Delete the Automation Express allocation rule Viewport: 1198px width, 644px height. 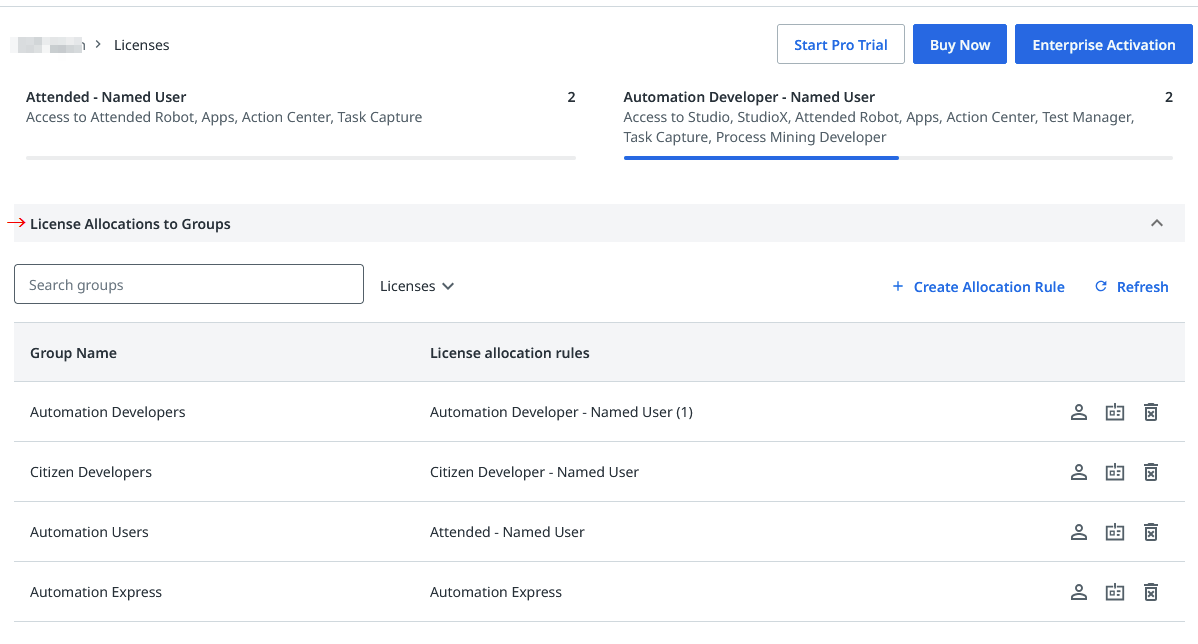point(1151,592)
